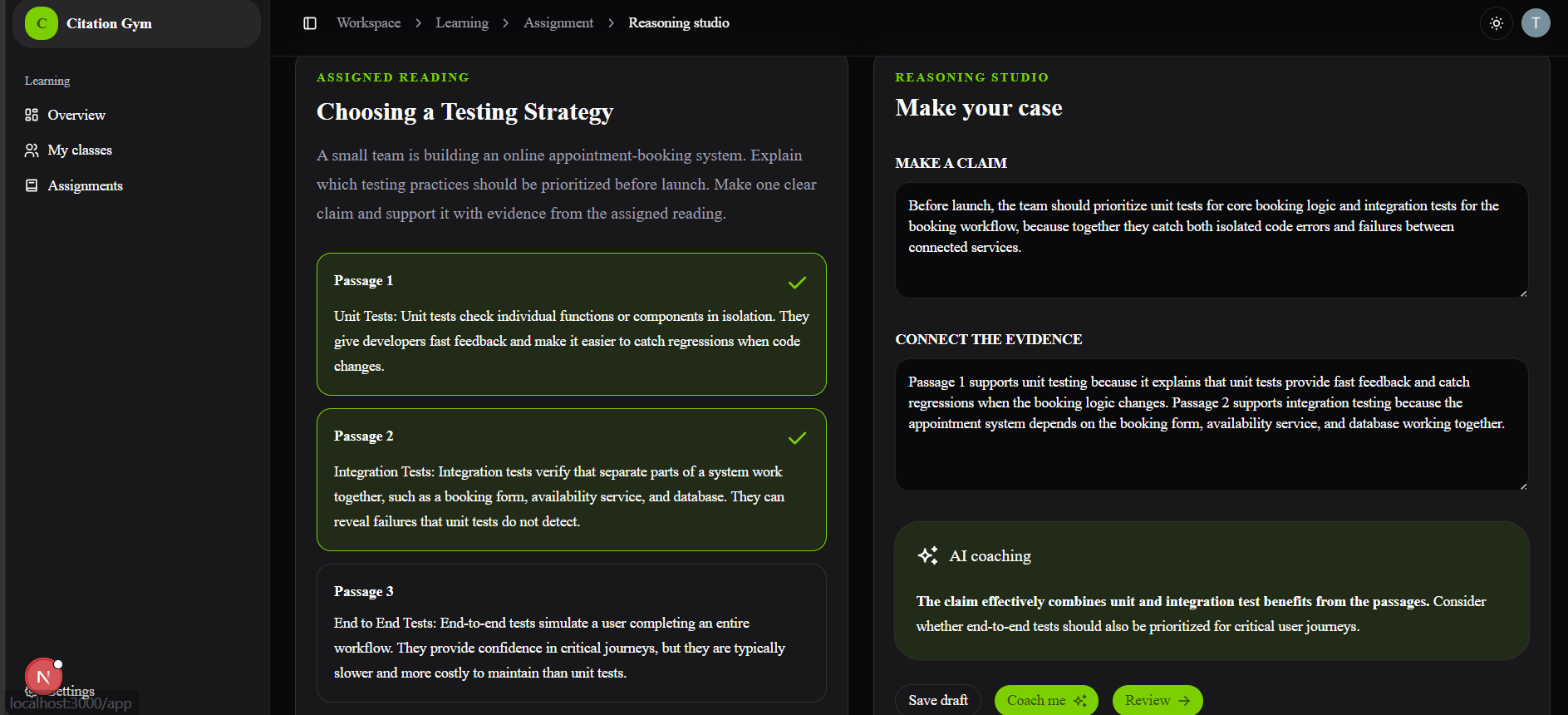Click the 'Make your case' heading
Screen dimensions: 1568x715
coord(979,108)
